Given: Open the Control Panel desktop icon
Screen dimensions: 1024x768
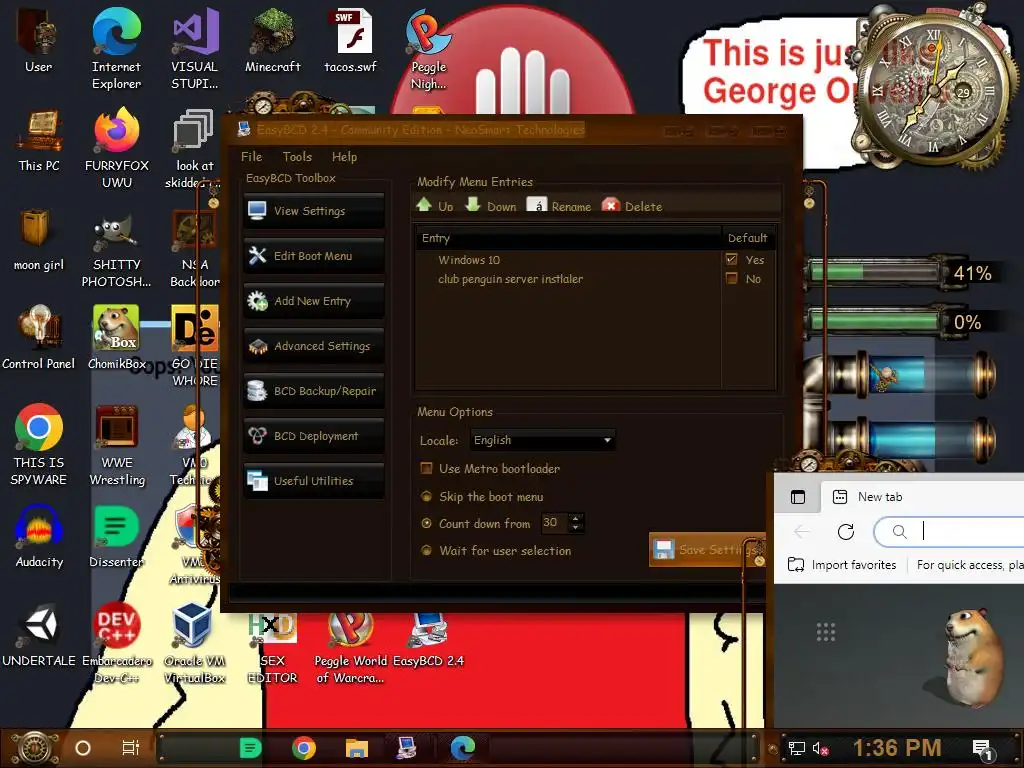Looking at the screenshot, I should click(x=39, y=338).
